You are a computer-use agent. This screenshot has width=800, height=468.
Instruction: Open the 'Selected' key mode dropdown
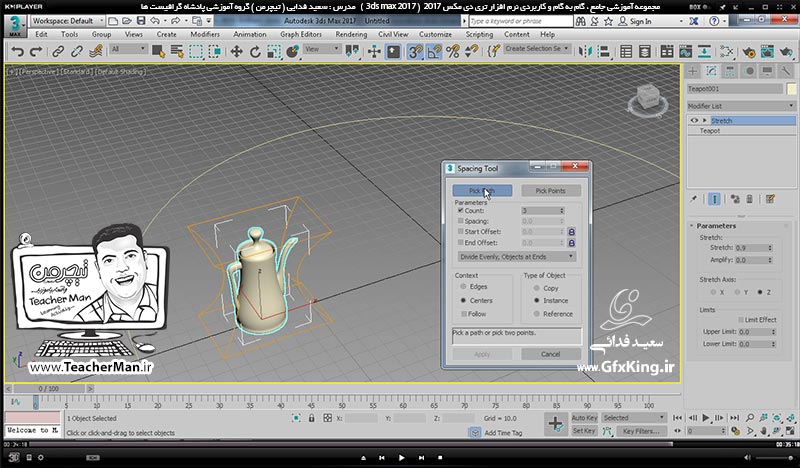coord(634,418)
